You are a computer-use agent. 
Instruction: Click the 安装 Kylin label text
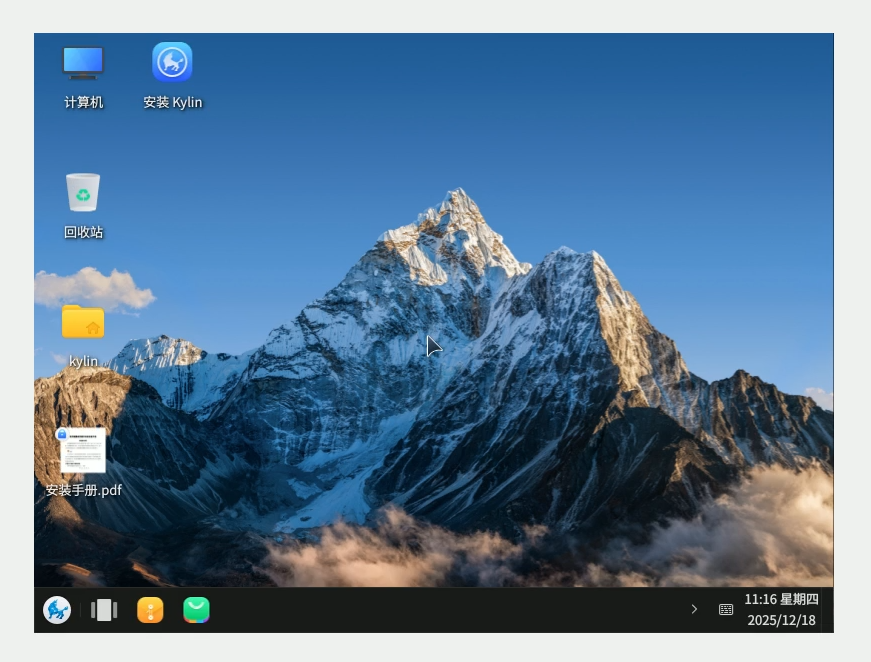point(173,102)
